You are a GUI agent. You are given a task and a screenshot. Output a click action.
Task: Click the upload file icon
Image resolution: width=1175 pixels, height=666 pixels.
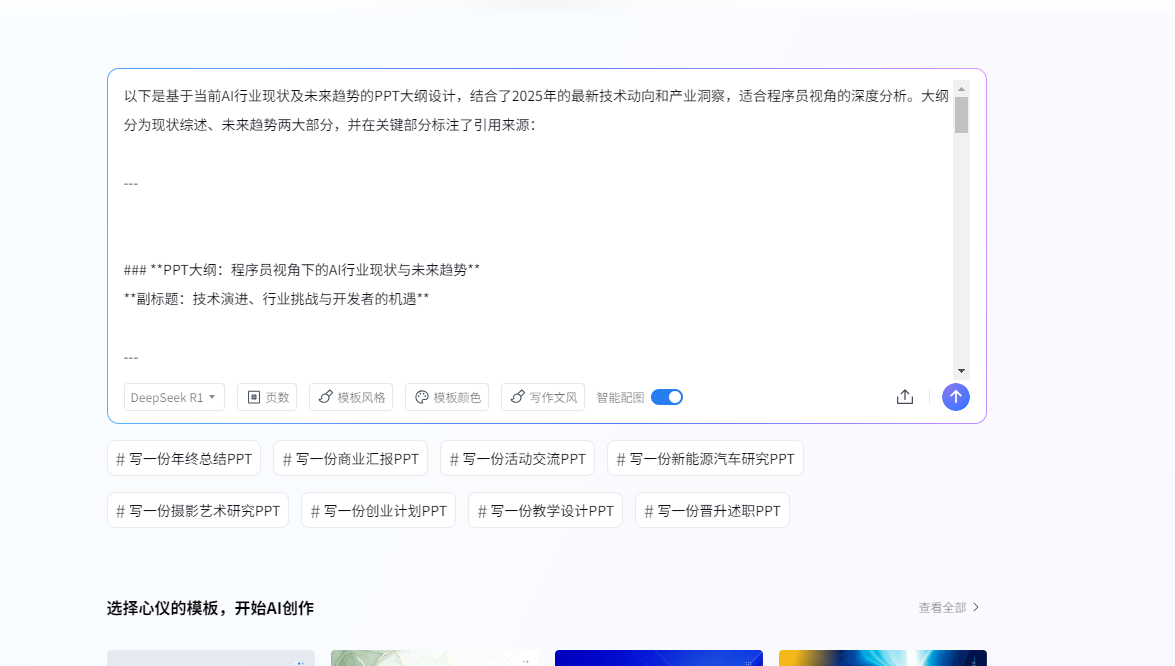(x=904, y=397)
